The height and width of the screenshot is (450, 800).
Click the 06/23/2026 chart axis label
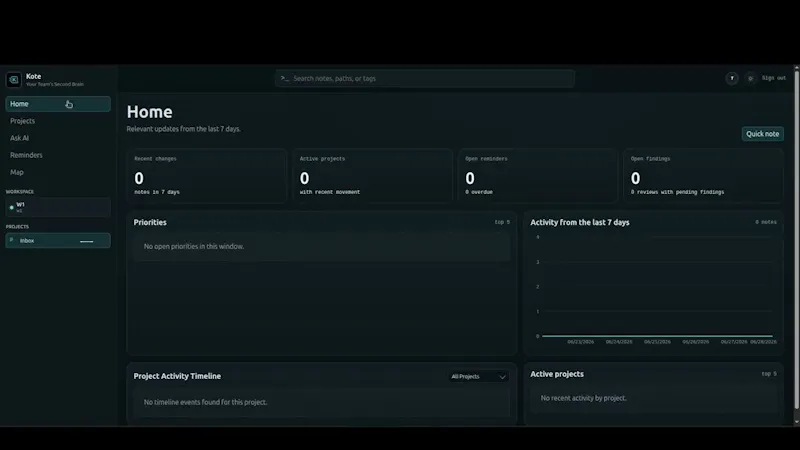[x=581, y=342]
